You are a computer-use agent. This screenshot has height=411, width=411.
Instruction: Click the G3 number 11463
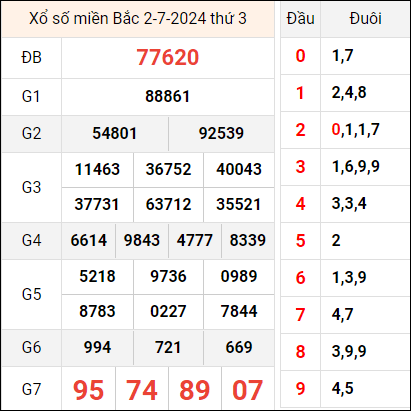click(97, 169)
